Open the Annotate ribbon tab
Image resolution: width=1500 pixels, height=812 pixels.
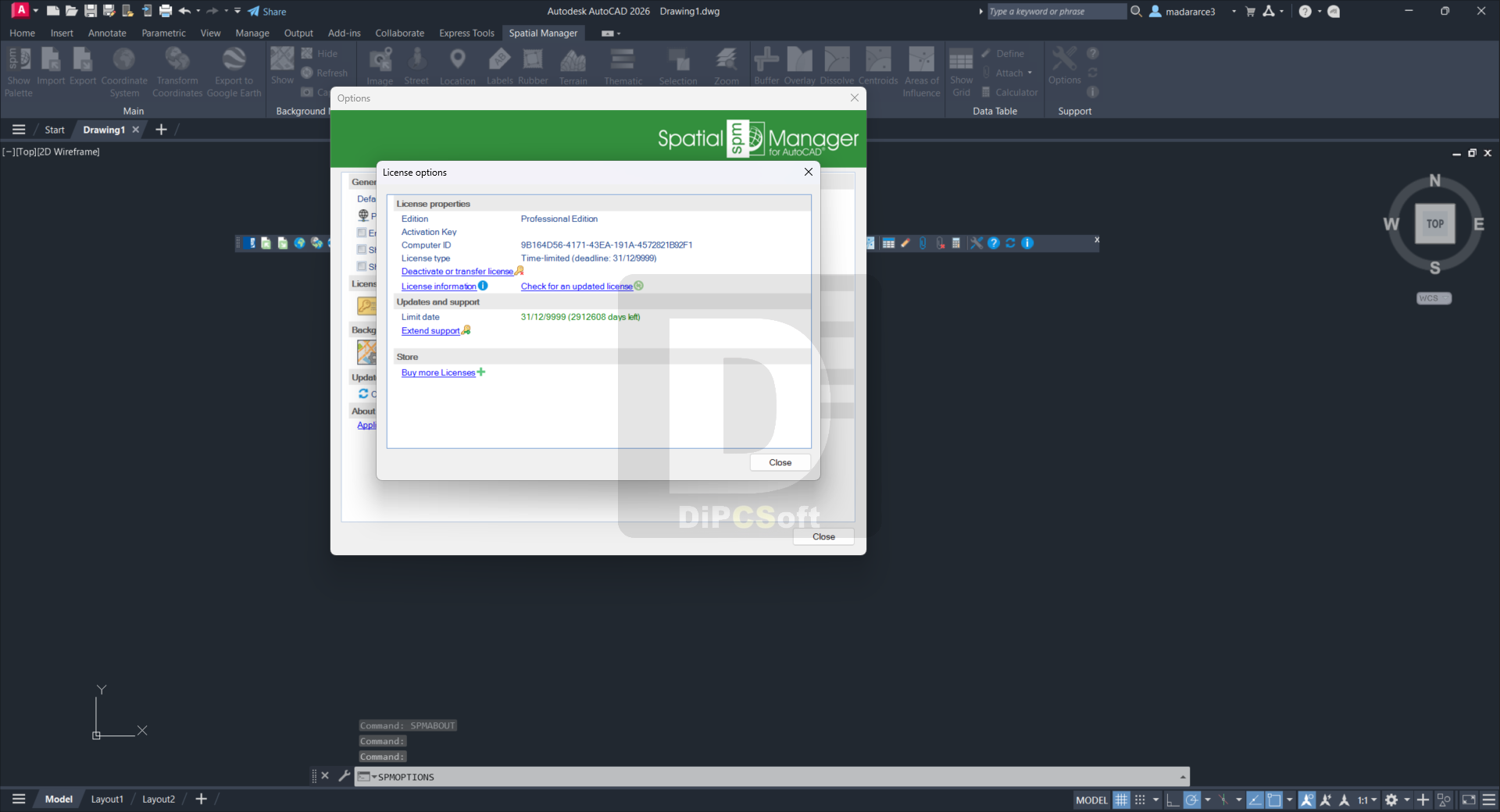pos(107,33)
